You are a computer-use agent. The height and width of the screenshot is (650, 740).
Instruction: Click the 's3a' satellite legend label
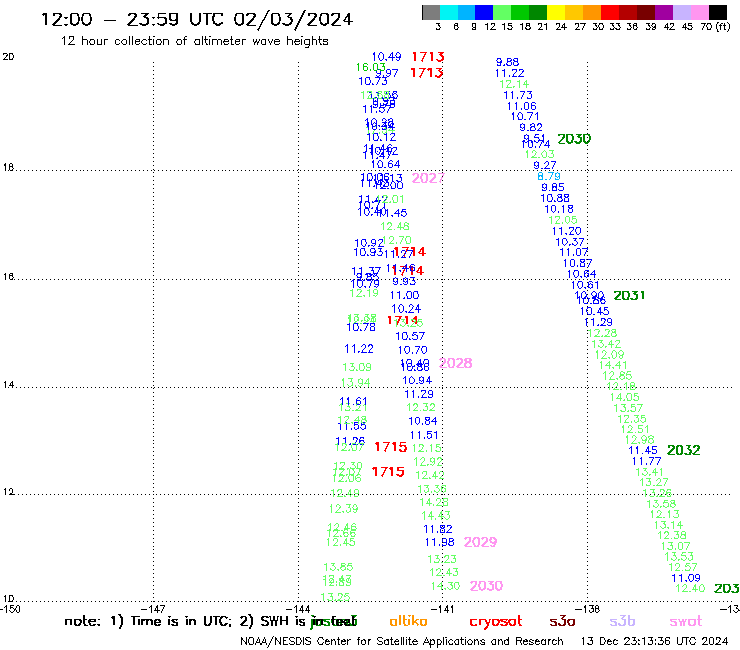(x=562, y=622)
